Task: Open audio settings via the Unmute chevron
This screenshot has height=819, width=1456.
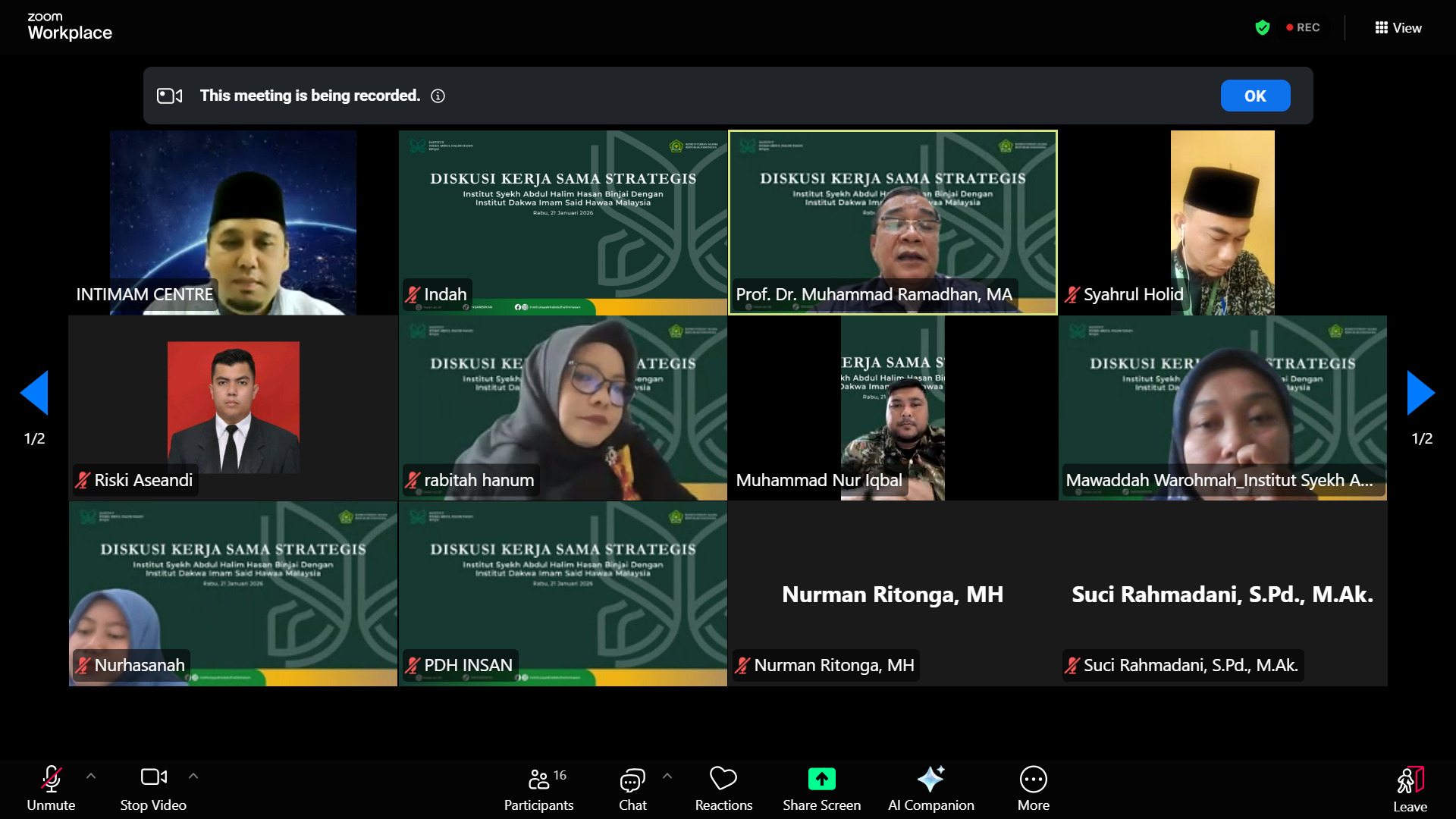Action: point(91,775)
